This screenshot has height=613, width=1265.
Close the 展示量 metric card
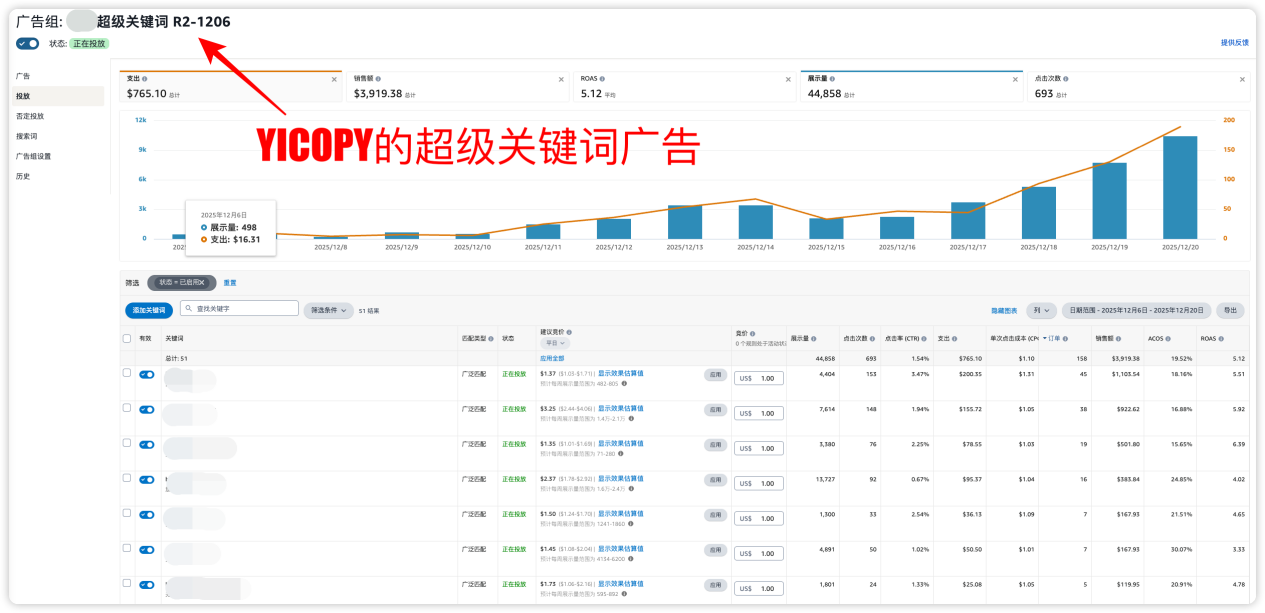pos(1015,79)
